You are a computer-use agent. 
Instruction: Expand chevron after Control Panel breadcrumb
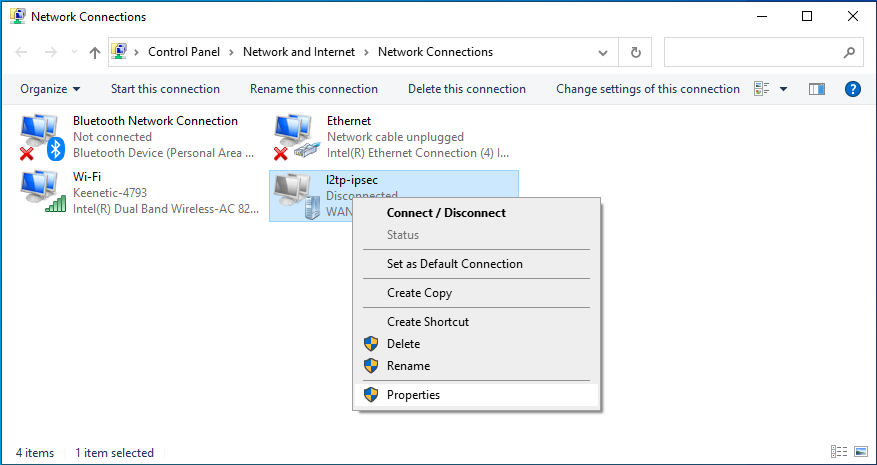pos(232,52)
